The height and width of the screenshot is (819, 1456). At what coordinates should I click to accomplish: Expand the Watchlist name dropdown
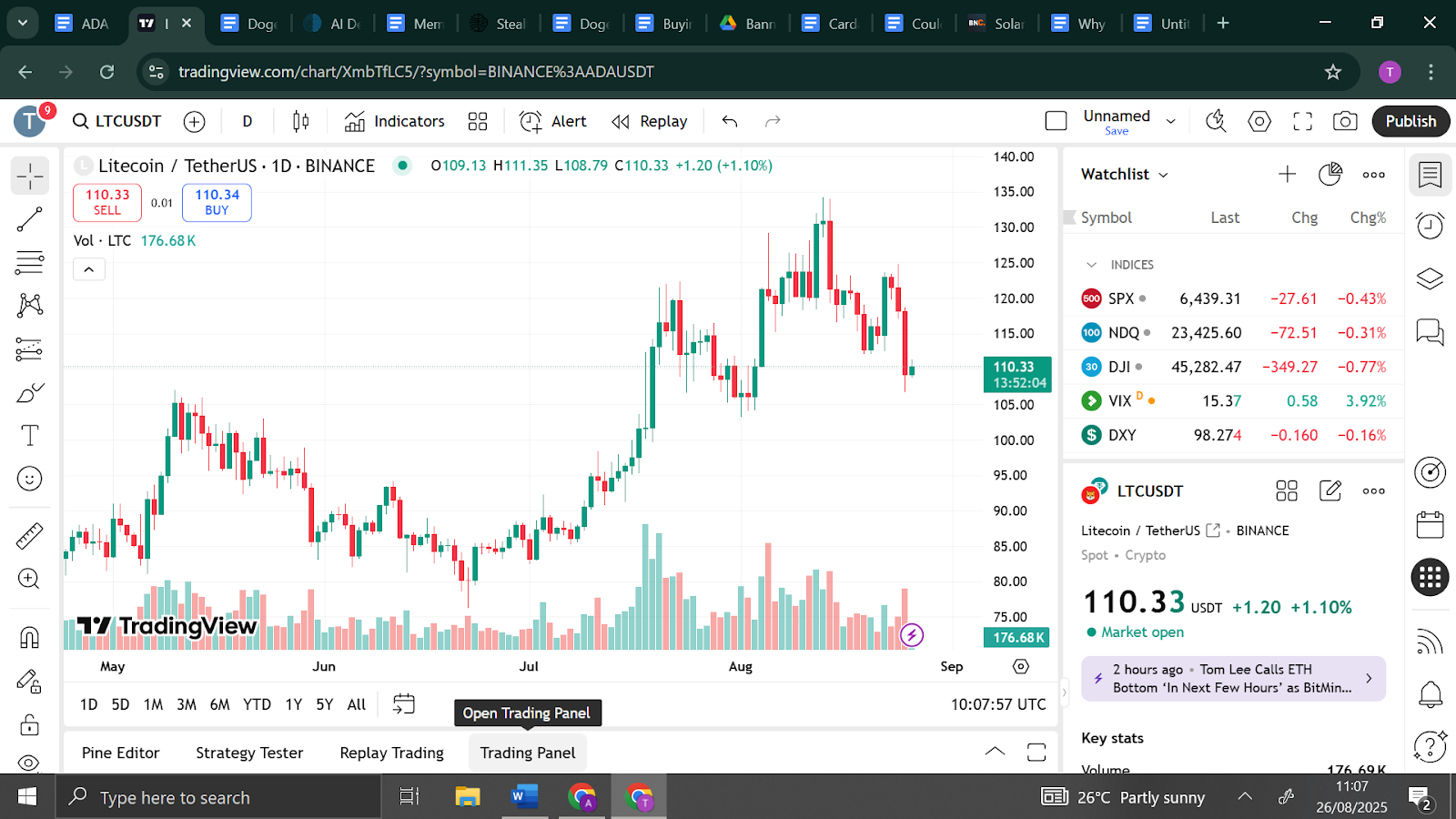coord(1125,174)
